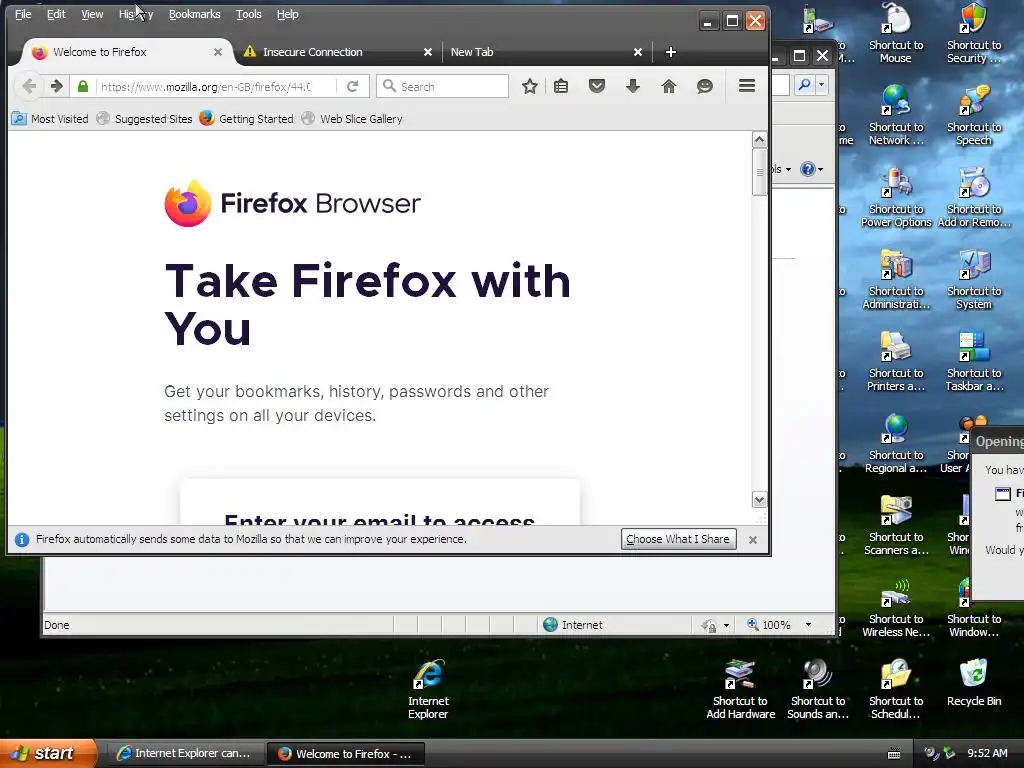Bookmark this page with the star icon
The image size is (1024, 768).
(530, 86)
